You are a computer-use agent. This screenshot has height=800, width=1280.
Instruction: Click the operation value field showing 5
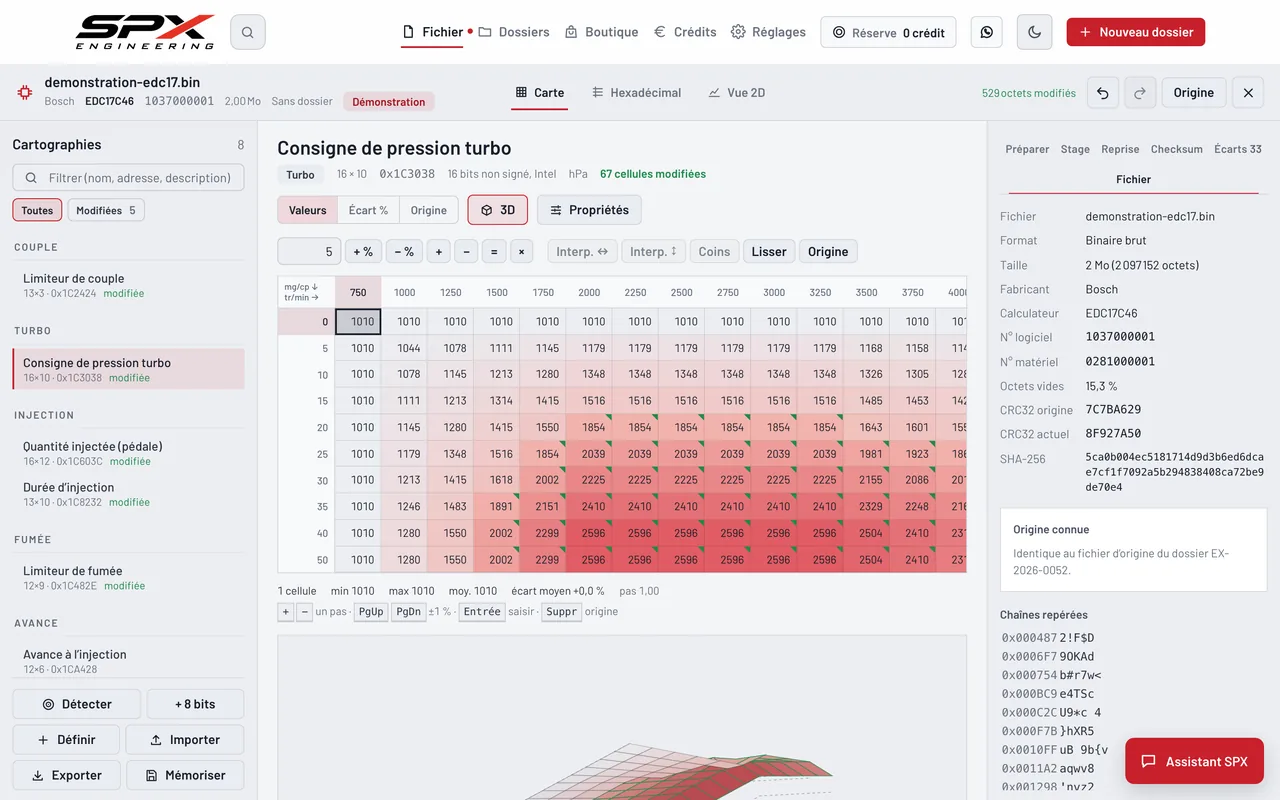click(309, 252)
